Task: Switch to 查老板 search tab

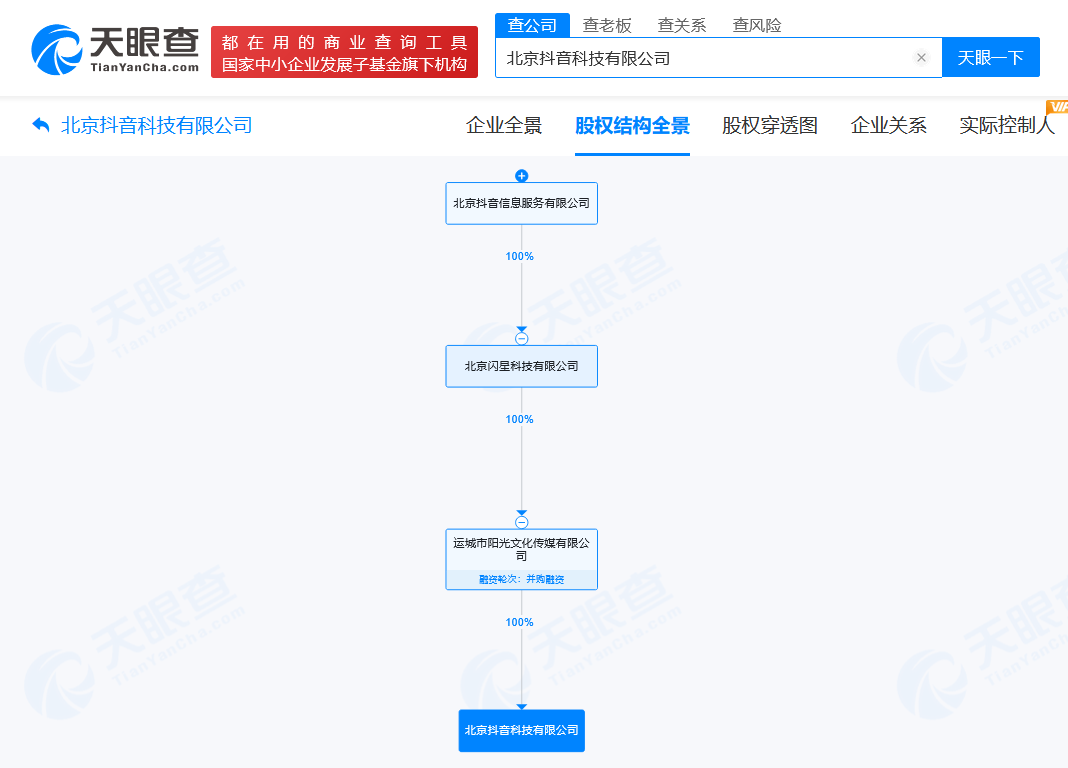Action: click(607, 25)
